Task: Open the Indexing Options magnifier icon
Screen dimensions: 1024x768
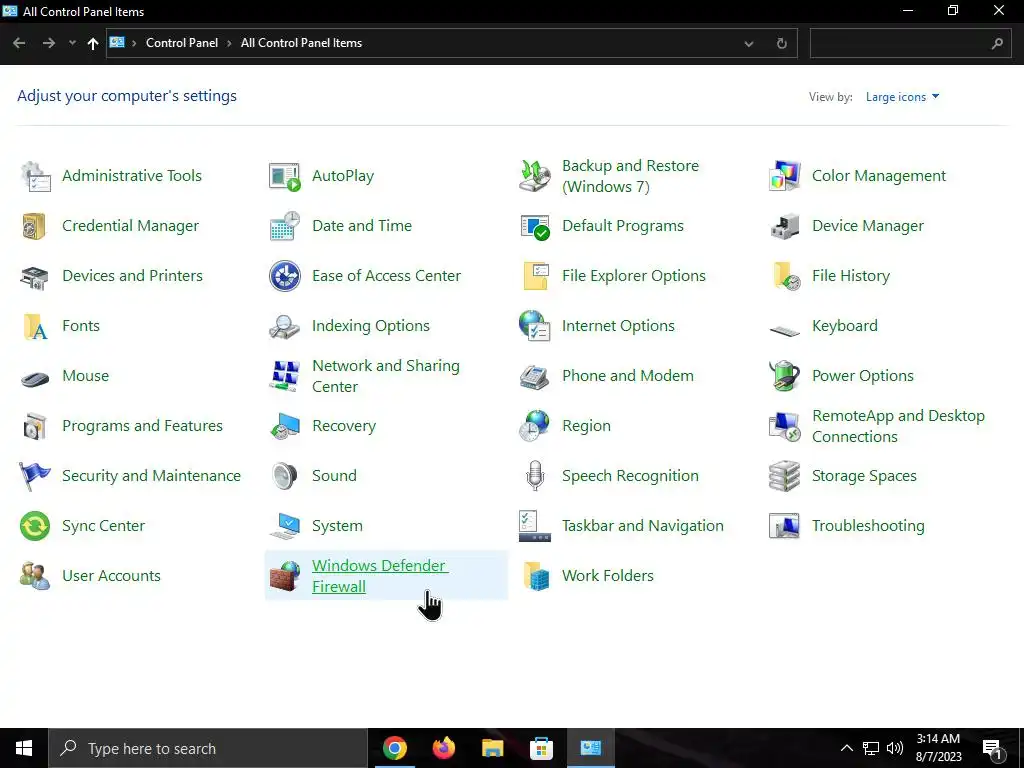Action: point(285,326)
